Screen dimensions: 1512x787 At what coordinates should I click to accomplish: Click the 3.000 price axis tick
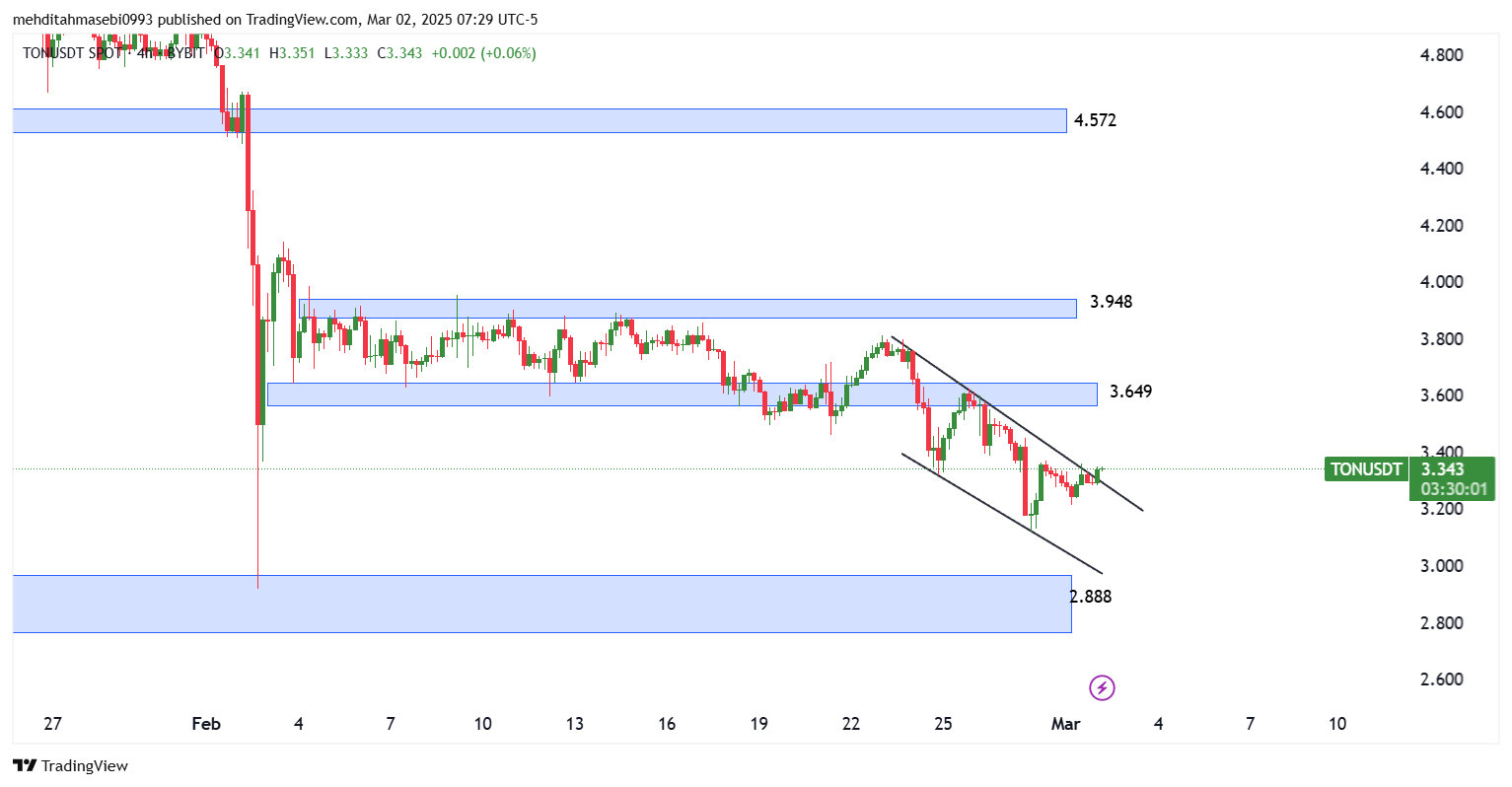(x=1441, y=566)
